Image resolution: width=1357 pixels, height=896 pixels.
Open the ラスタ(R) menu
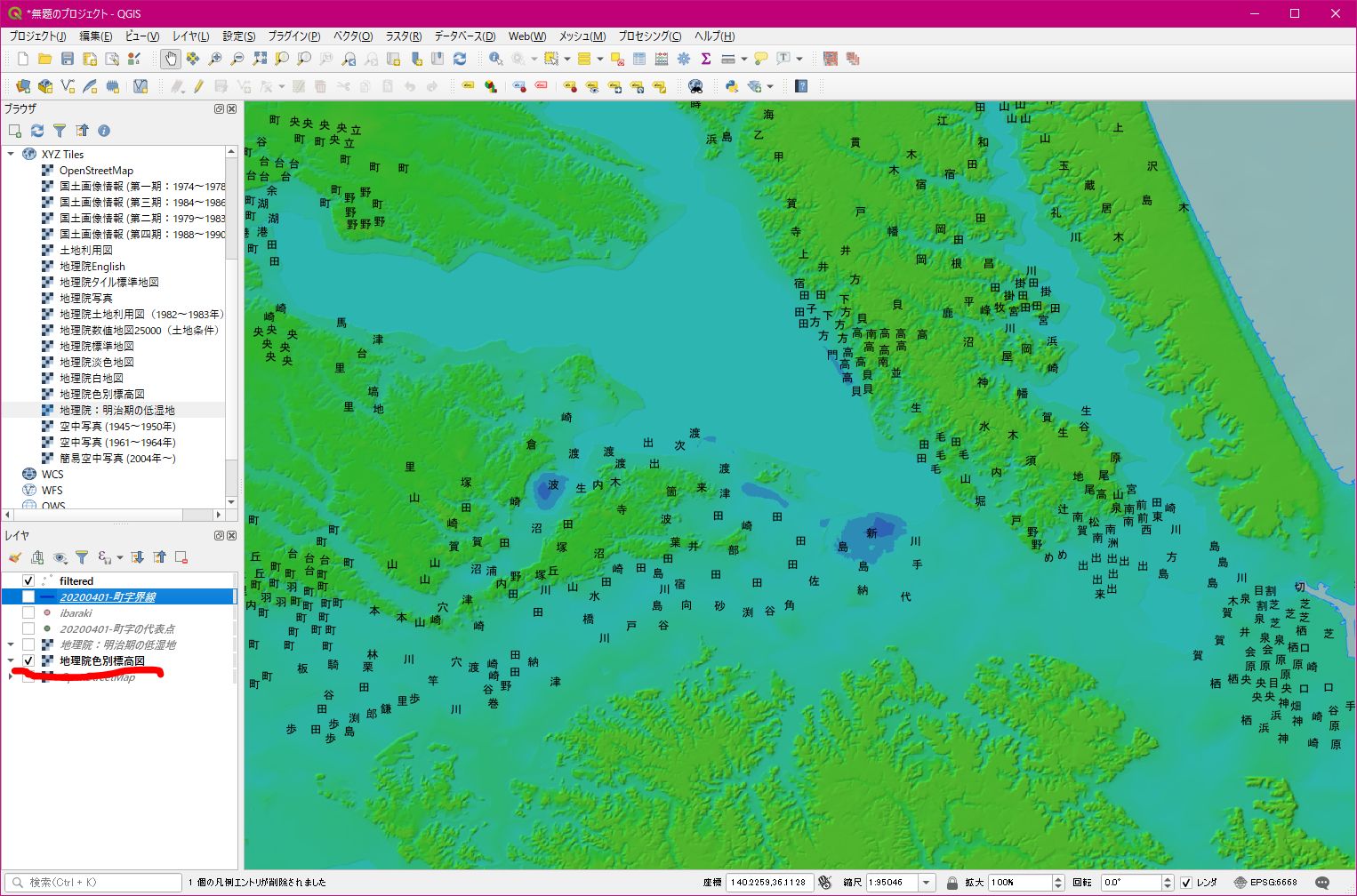pyautogui.click(x=403, y=36)
